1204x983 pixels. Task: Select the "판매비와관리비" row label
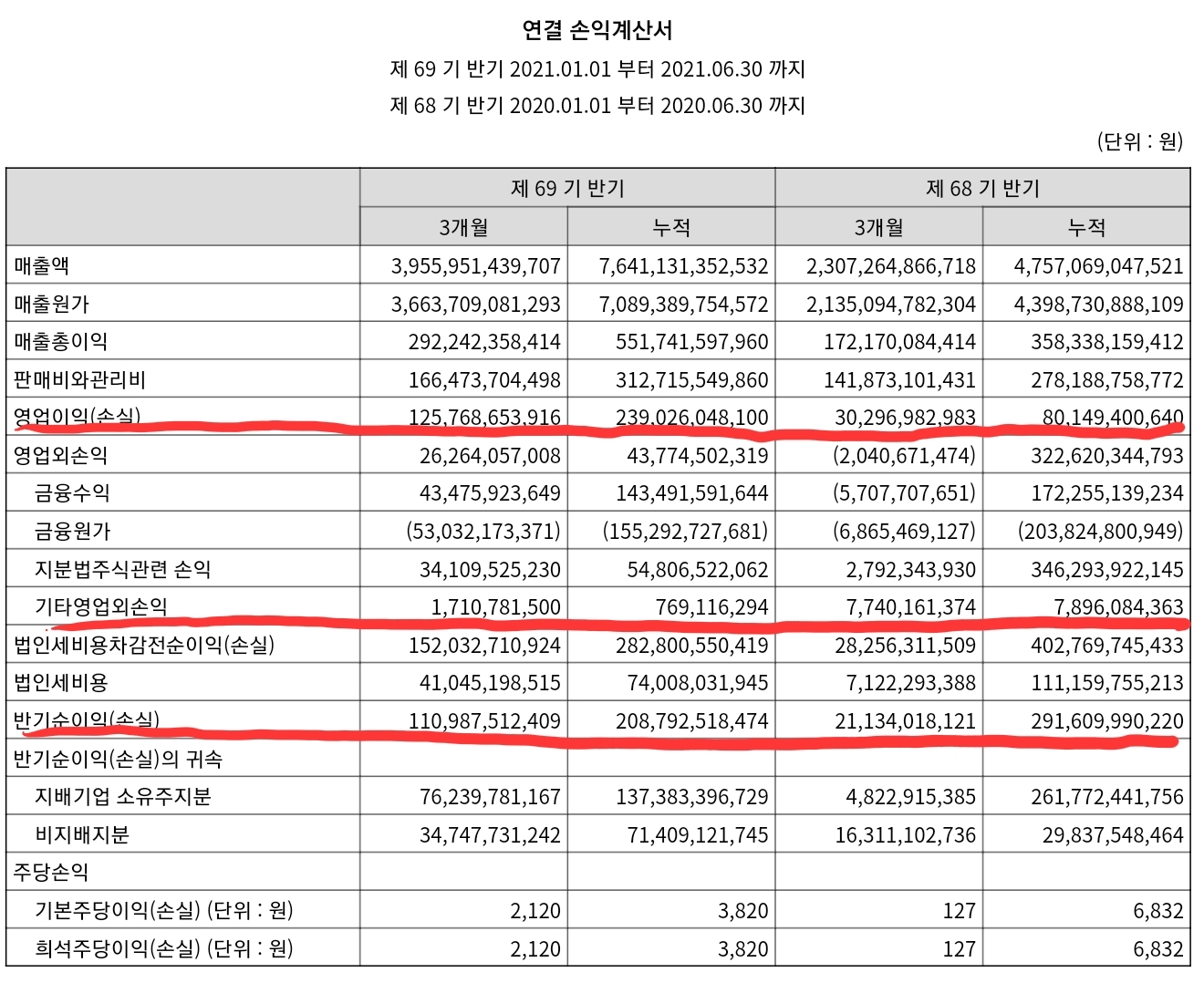coord(80,379)
